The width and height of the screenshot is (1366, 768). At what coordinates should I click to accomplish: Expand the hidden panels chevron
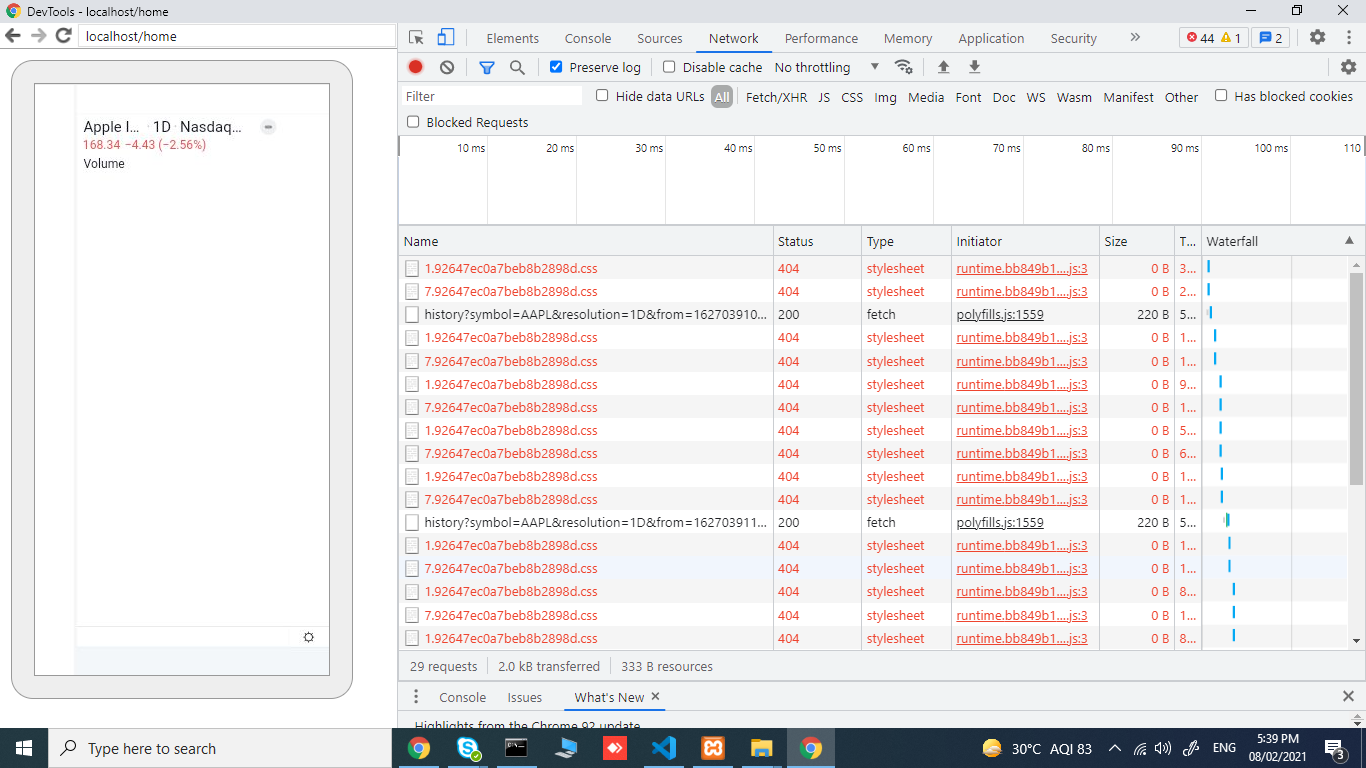[1135, 38]
